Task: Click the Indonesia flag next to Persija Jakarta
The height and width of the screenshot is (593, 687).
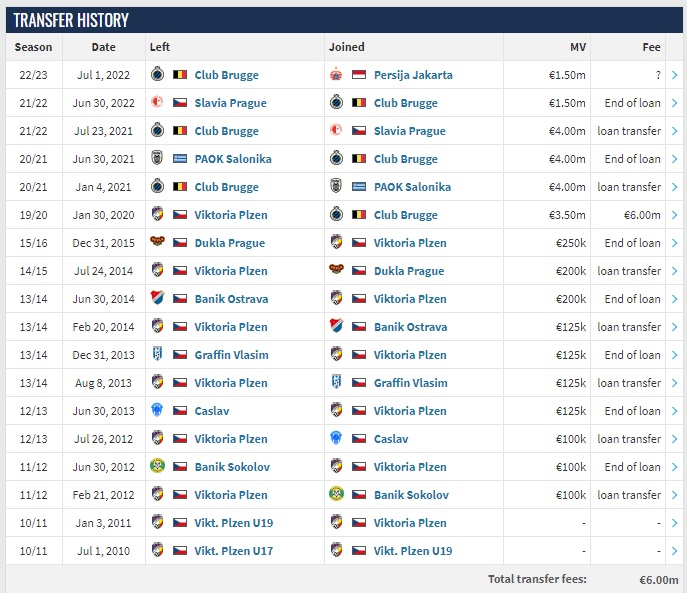Action: (x=360, y=75)
